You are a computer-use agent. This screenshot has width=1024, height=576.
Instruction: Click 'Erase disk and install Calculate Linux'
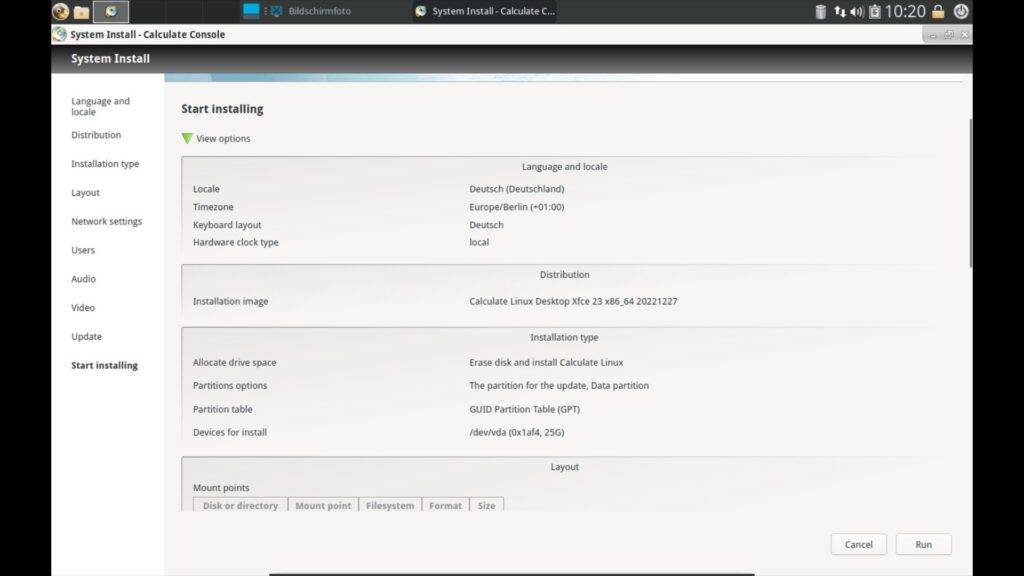546,362
